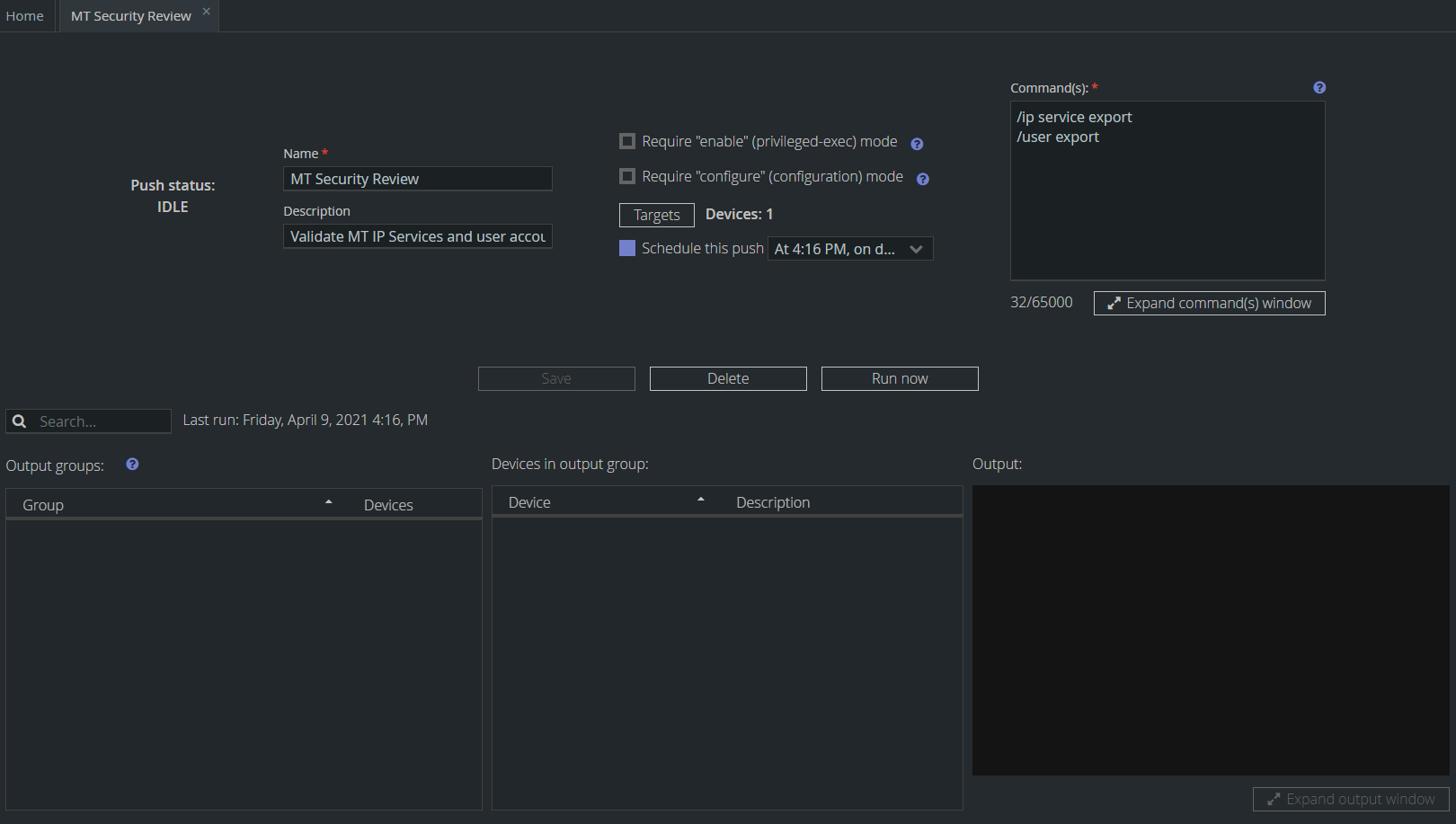Viewport: 1456px width, 824px height.
Task: Click the Description column header
Action: 773,502
